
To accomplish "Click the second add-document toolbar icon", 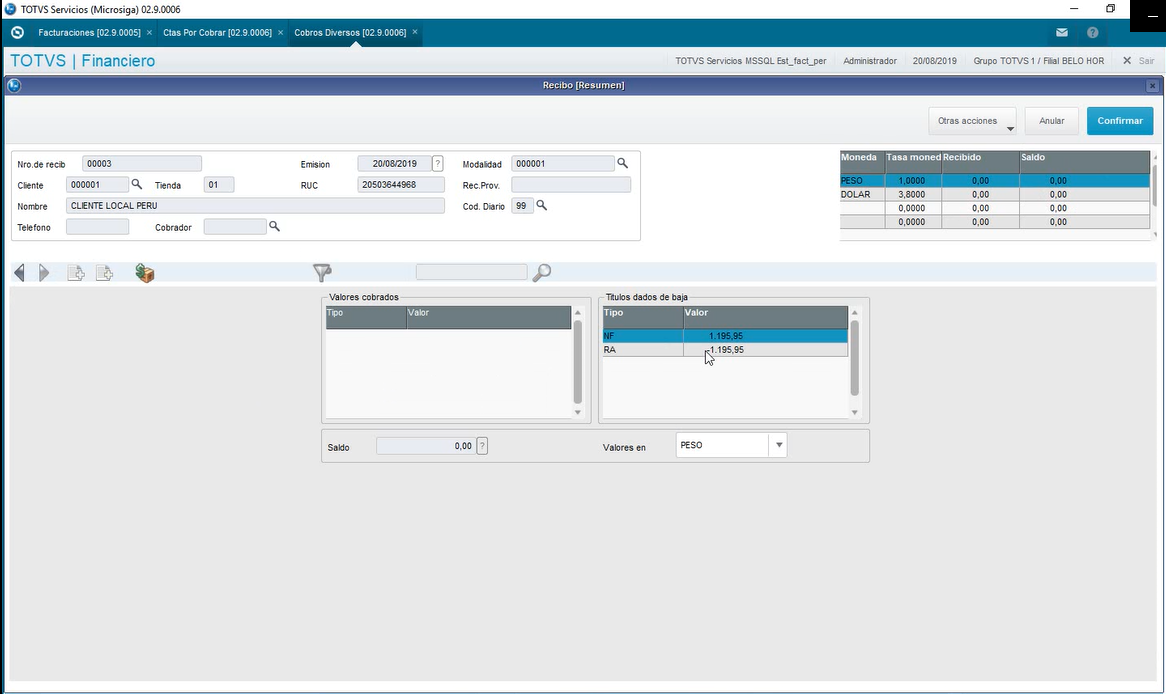I will (x=104, y=273).
